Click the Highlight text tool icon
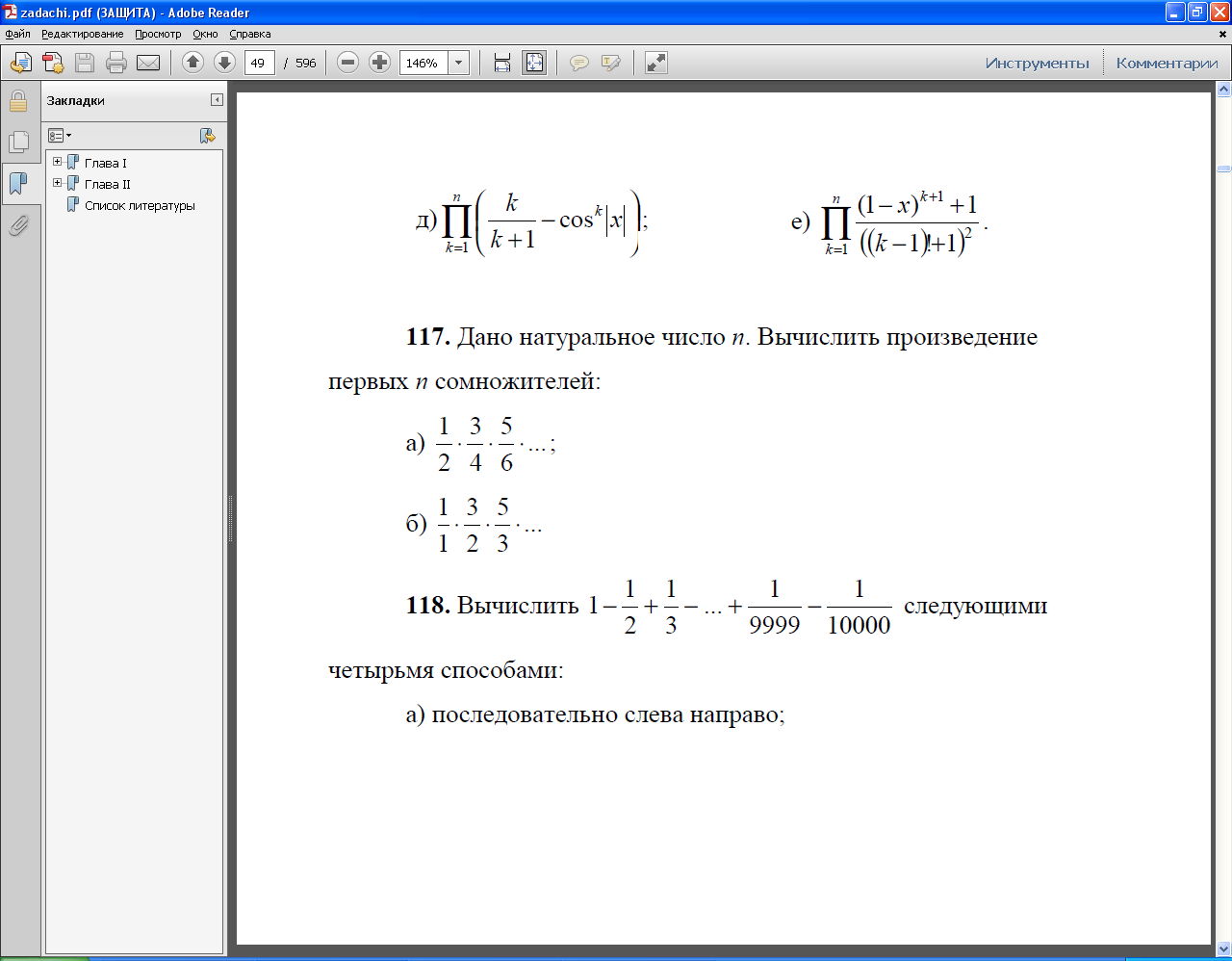1232x961 pixels. (611, 64)
